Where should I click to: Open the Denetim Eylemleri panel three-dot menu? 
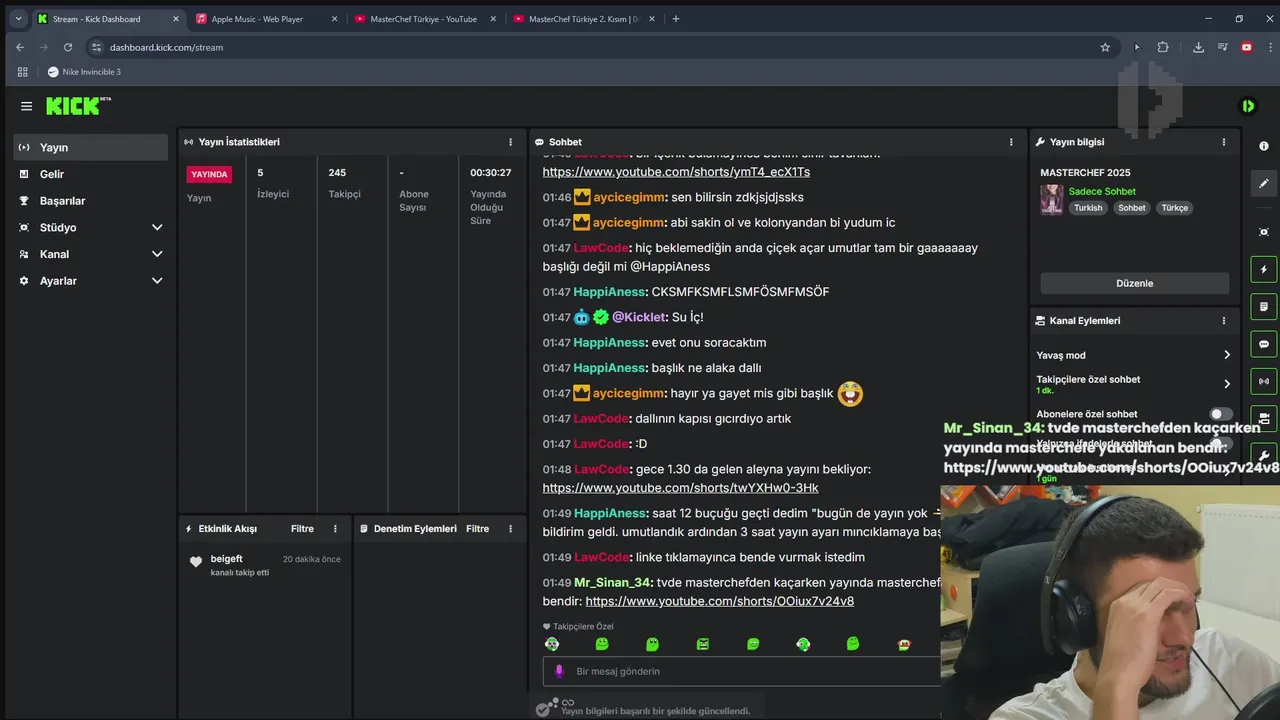point(510,529)
